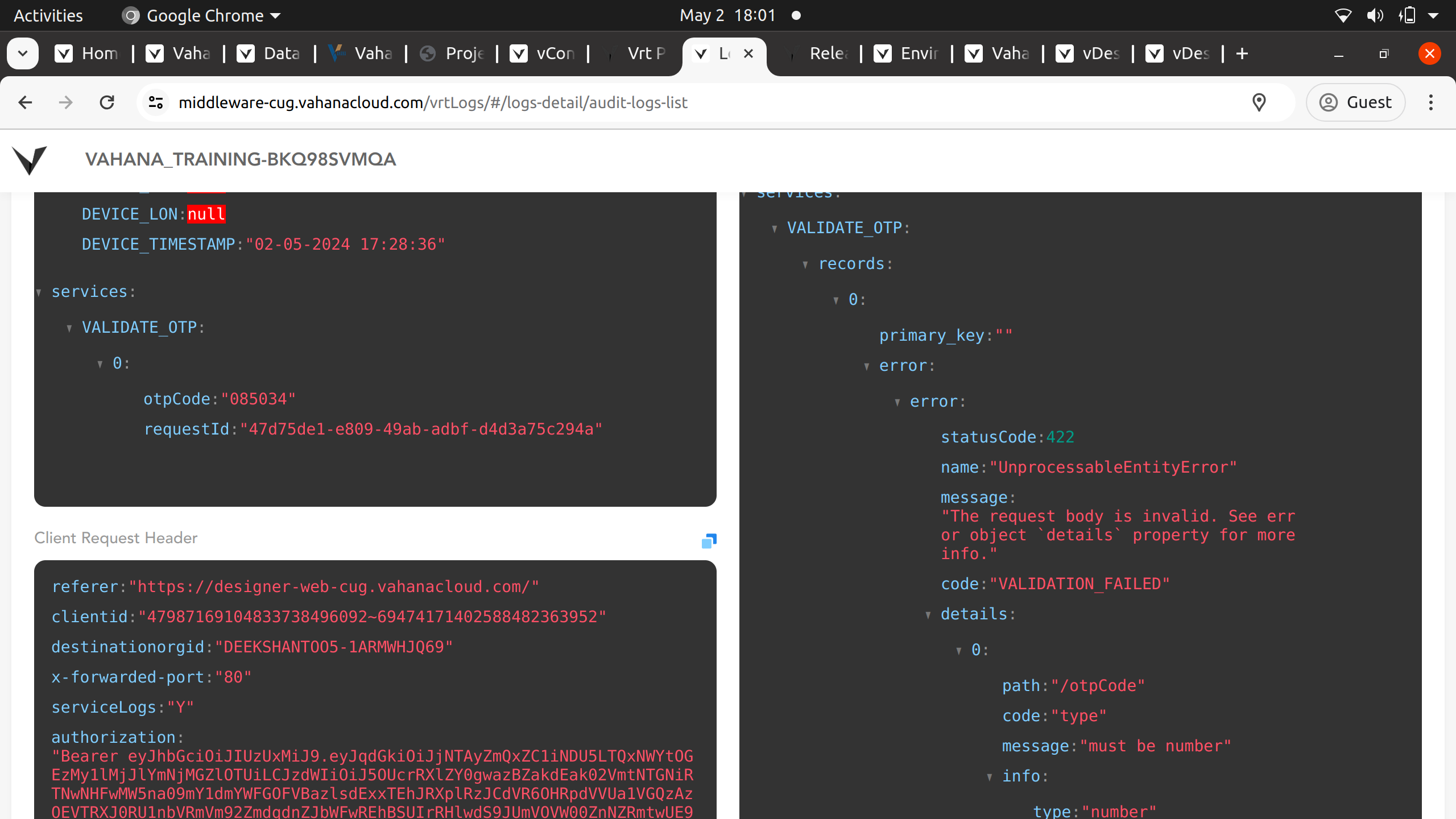The image size is (1456, 819).
Task: Collapse the left-panel services node
Action: point(39,292)
